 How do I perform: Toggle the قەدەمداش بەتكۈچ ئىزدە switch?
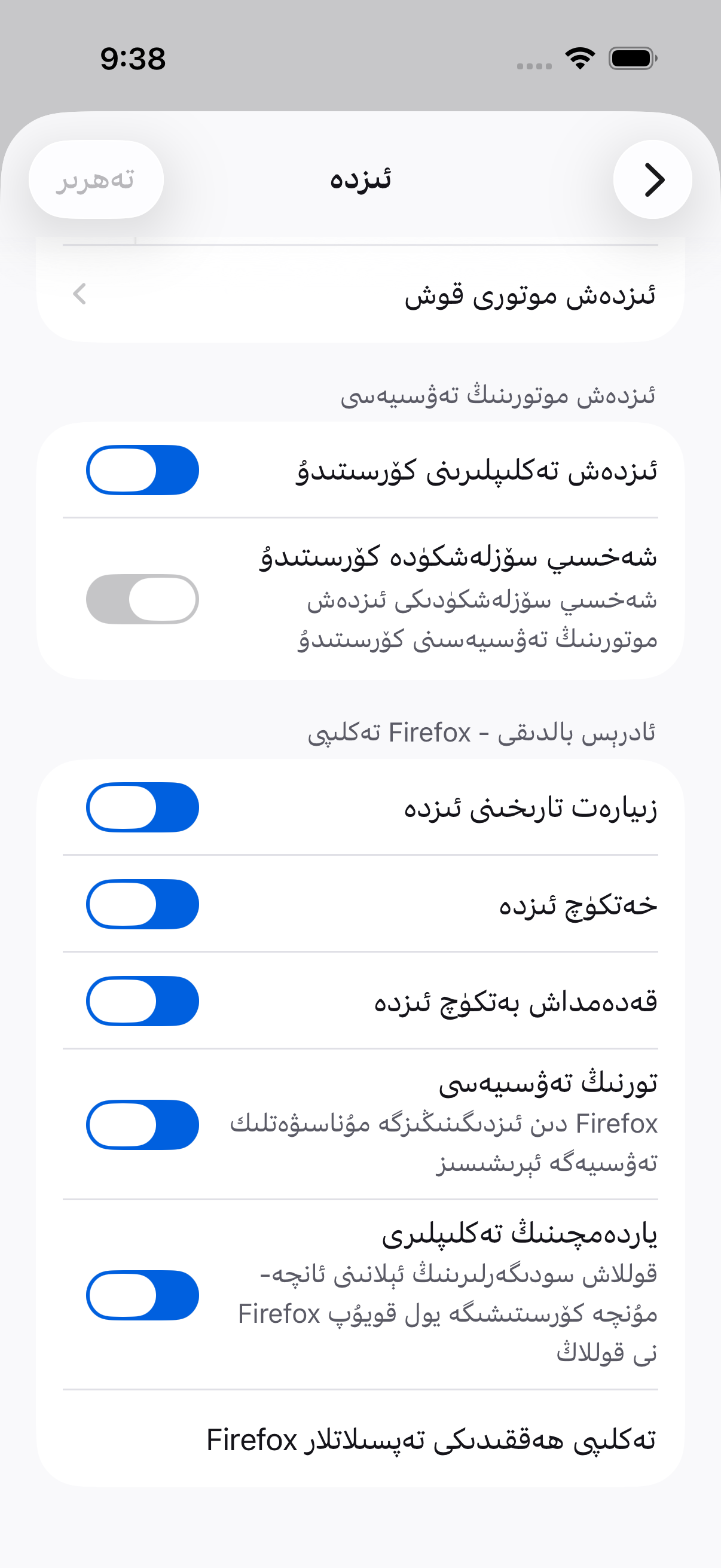coord(142,1000)
